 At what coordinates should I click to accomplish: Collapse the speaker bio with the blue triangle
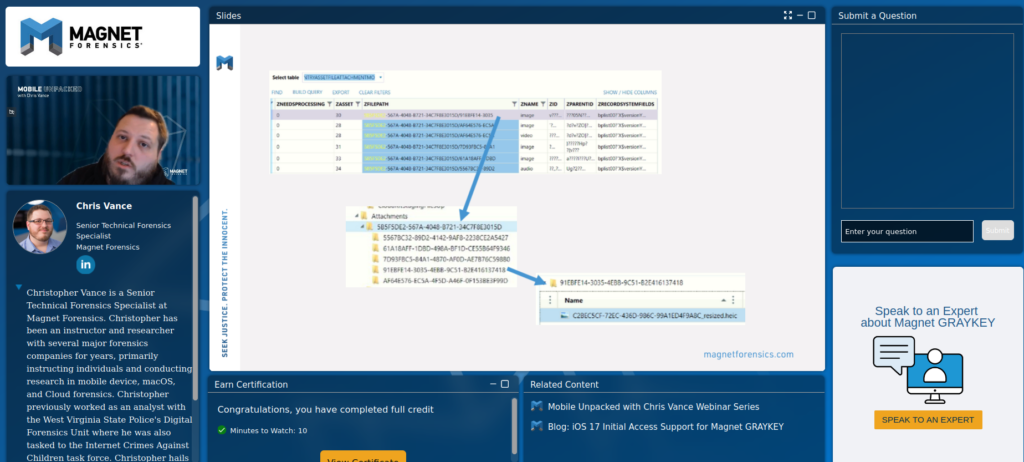(19, 287)
